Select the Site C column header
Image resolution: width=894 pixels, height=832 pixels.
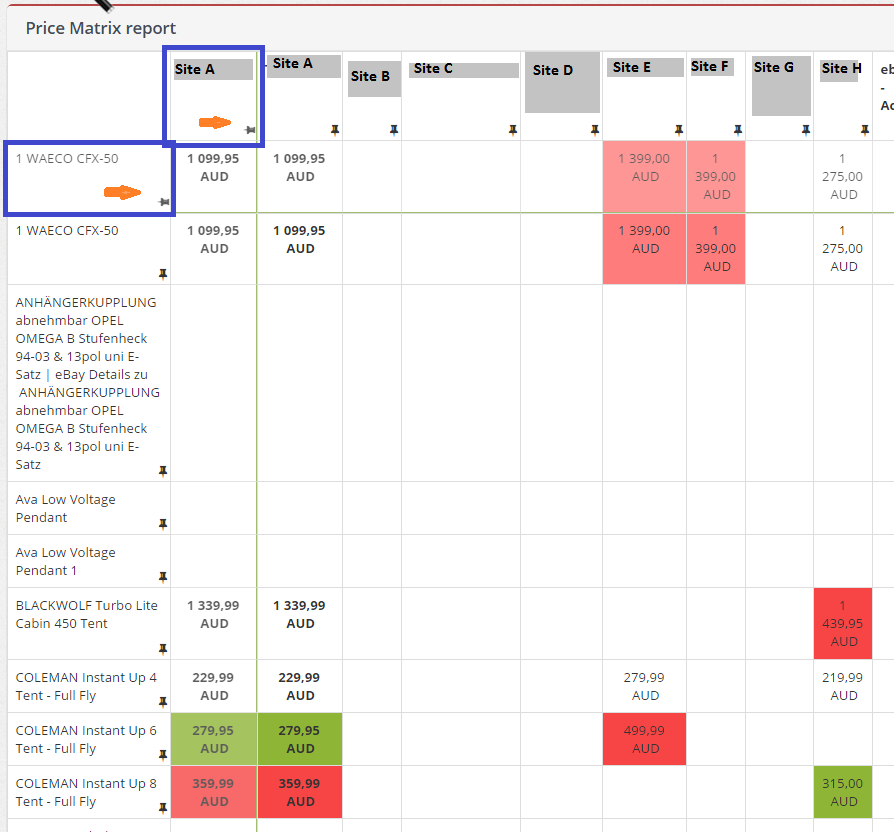433,68
